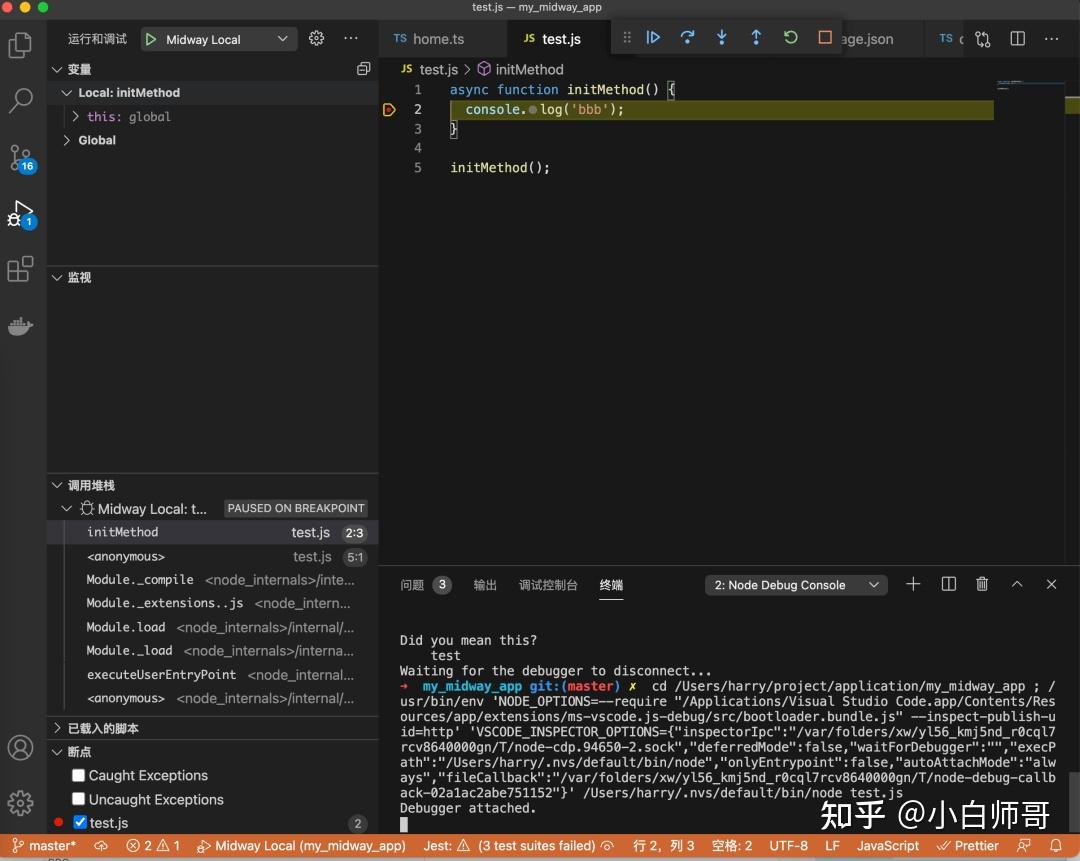The height and width of the screenshot is (861, 1080).
Task: Select anonymous test.js 5:1 stack frame
Action: [214, 557]
